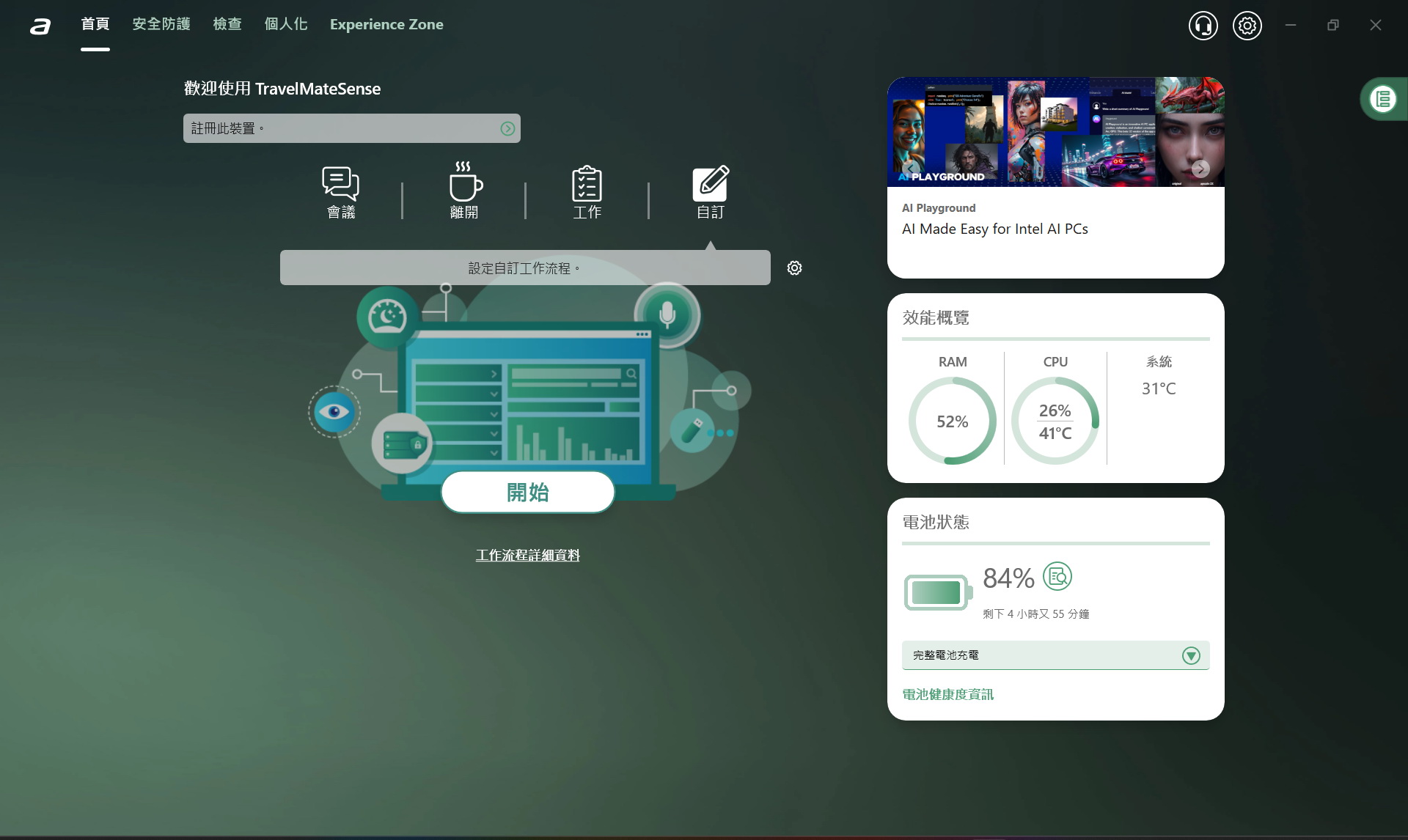This screenshot has height=840, width=1408.
Task: Click next arrow on AI Playground banner
Action: click(x=1200, y=169)
